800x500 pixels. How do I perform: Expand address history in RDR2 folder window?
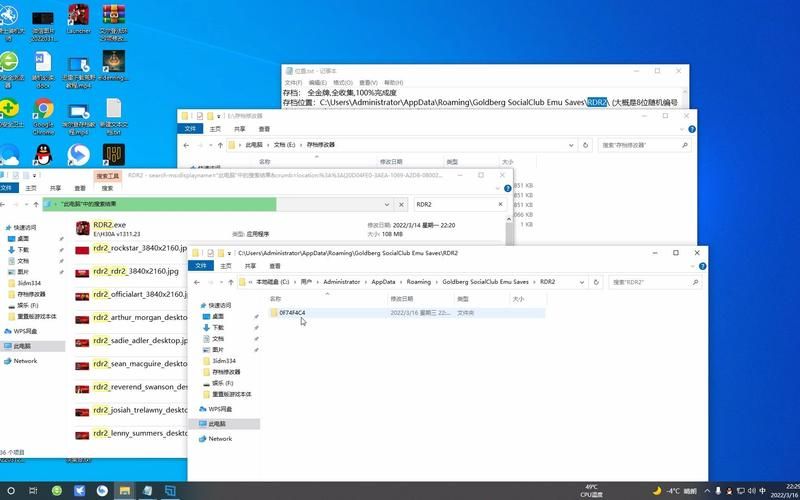[582, 282]
